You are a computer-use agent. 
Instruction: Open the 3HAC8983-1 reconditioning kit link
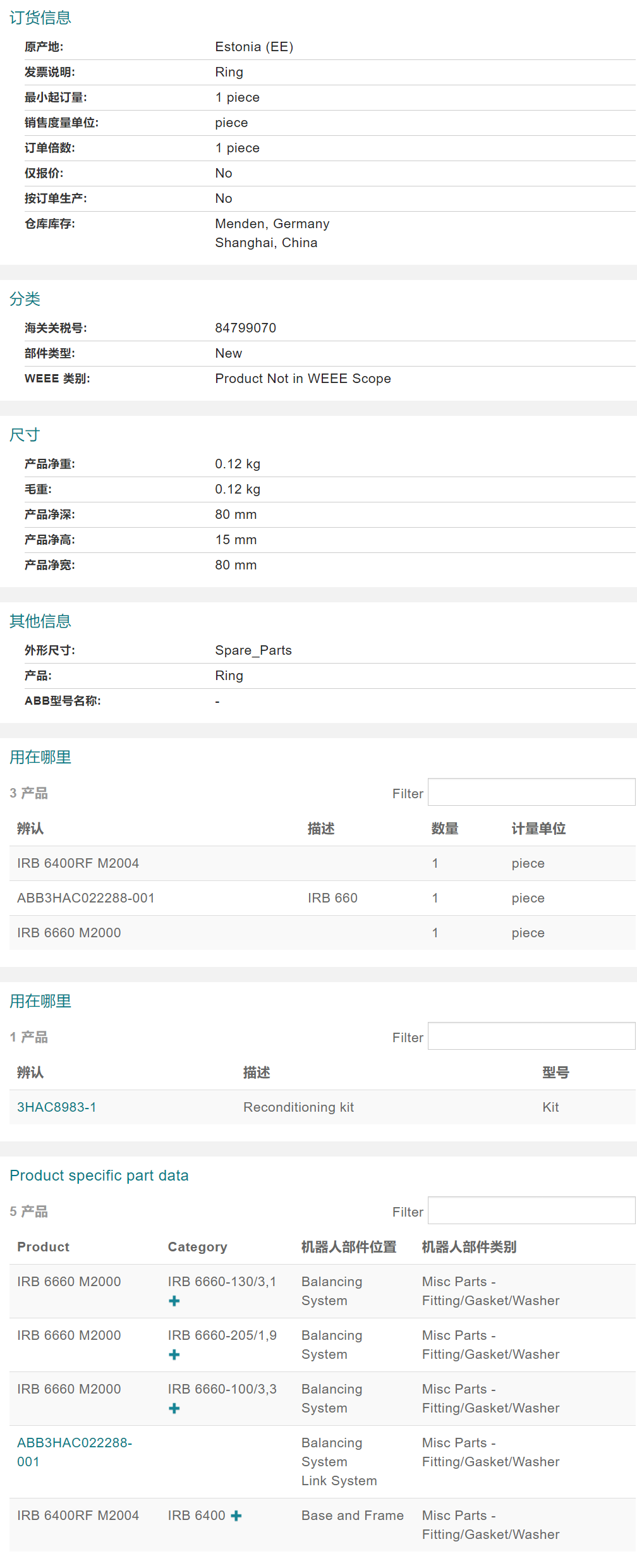[57, 1107]
